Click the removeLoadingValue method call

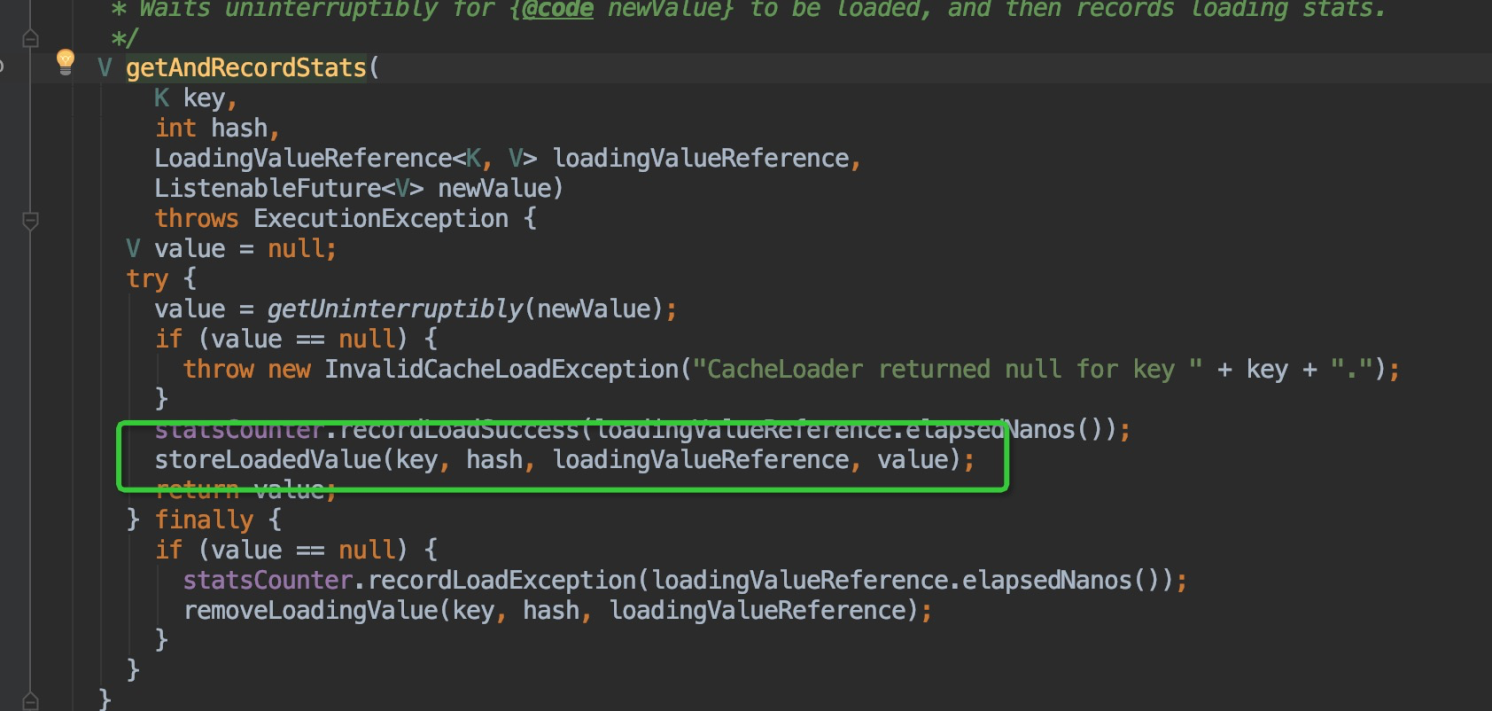[x=311, y=610]
